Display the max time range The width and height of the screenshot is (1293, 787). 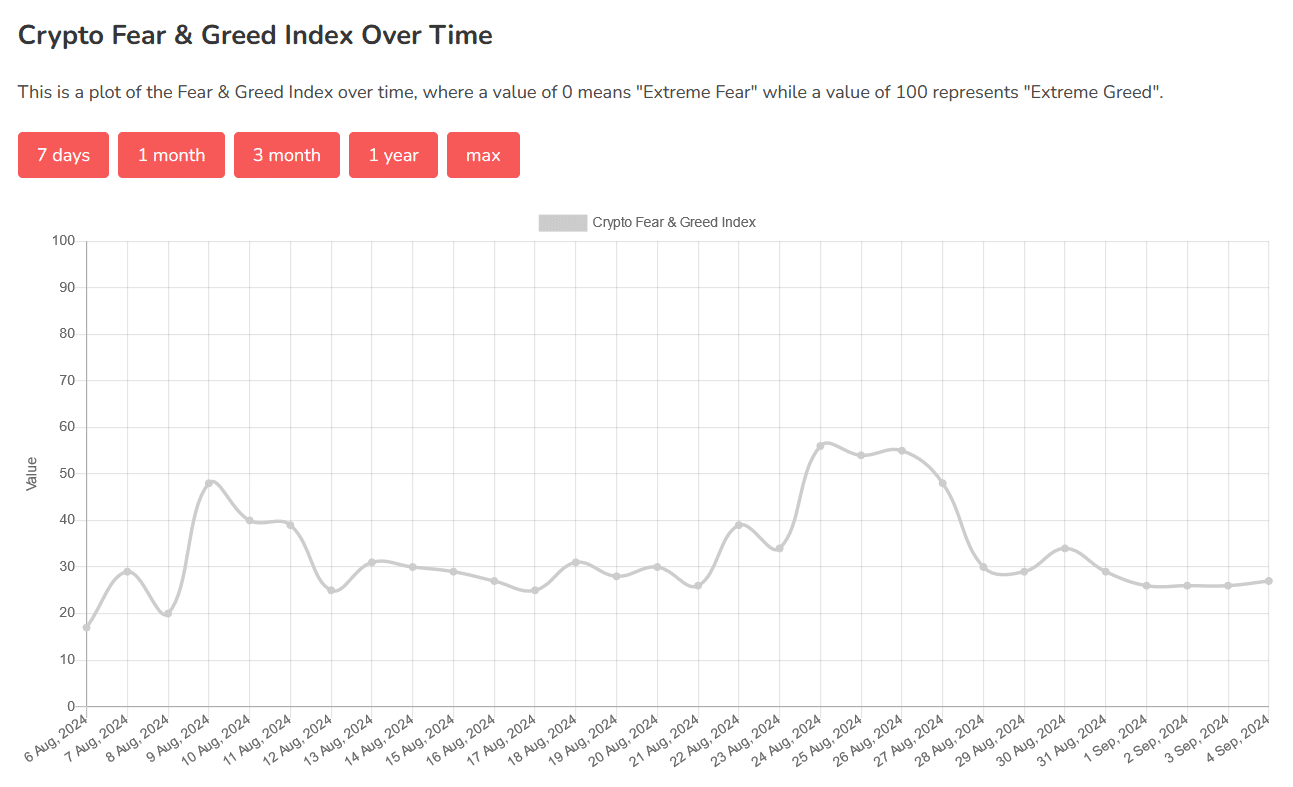coord(483,155)
